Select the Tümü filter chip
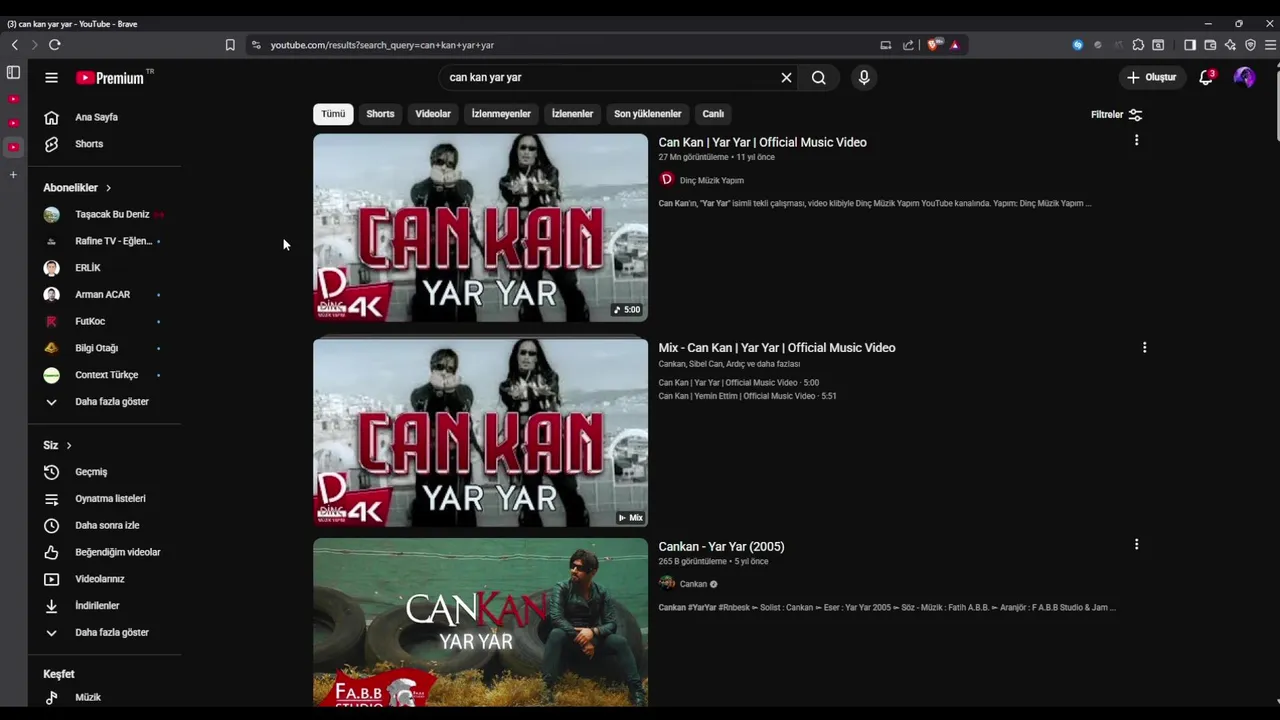 point(333,114)
